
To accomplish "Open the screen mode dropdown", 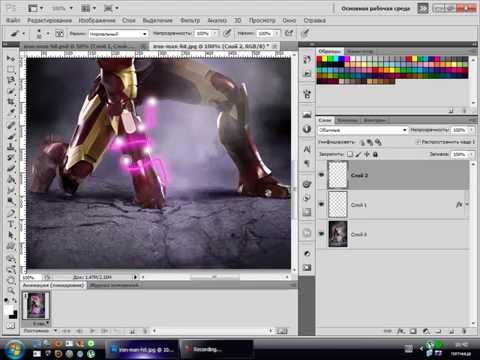I will (x=111, y=8).
